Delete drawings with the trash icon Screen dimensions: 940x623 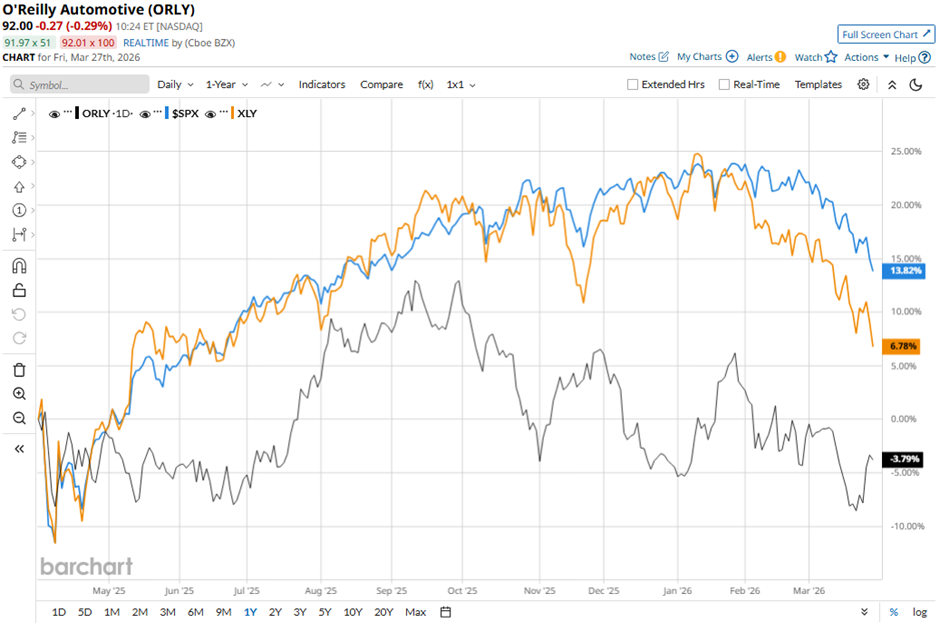point(19,370)
